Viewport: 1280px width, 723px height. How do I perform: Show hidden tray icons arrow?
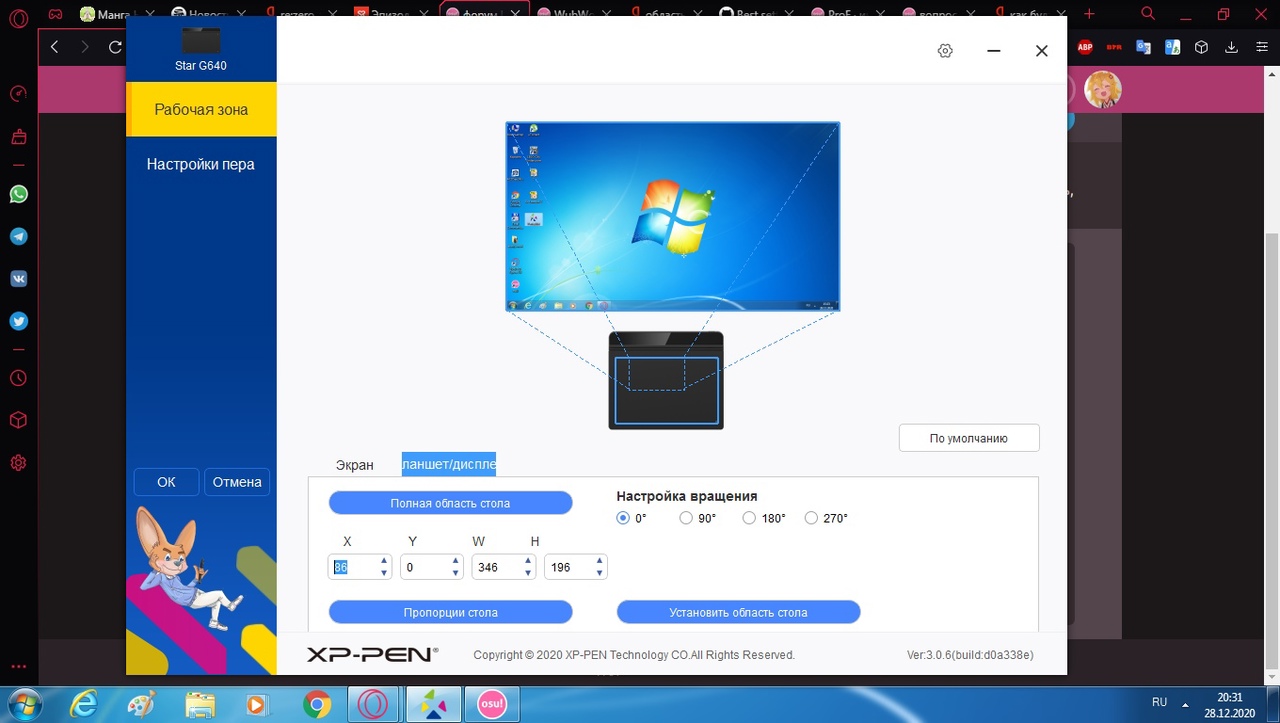click(x=1186, y=703)
